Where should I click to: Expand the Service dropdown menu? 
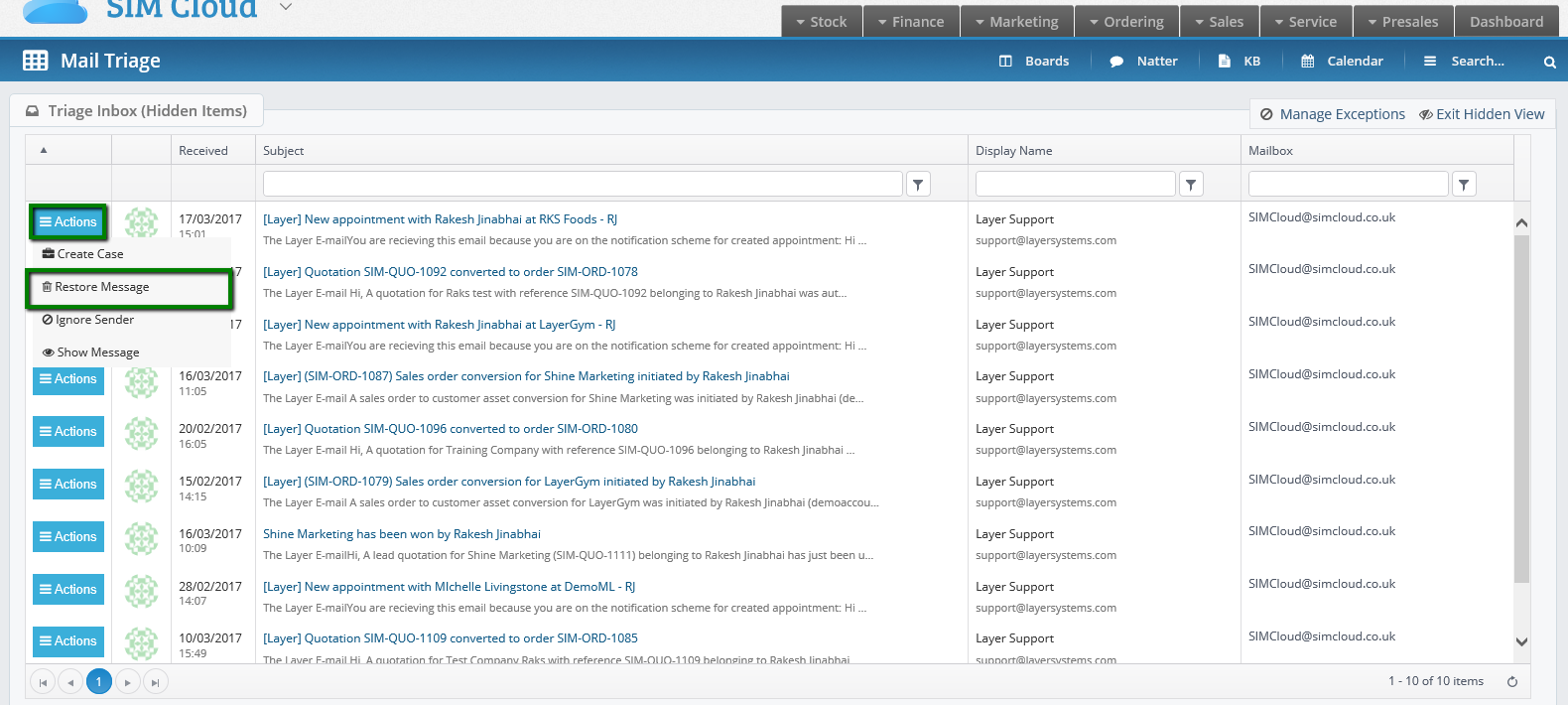(1306, 22)
